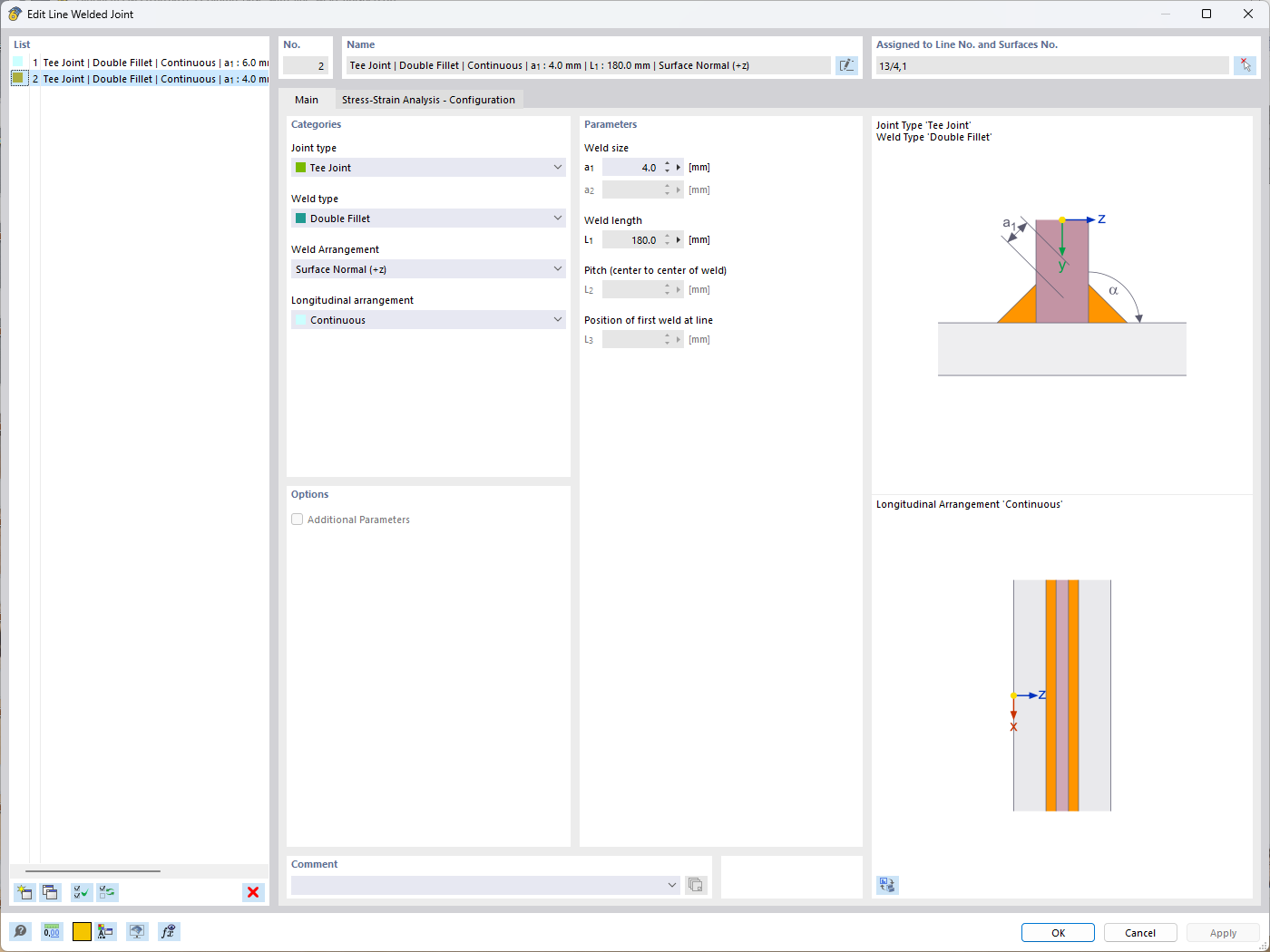
Task: Open the help search icon
Action: click(20, 931)
